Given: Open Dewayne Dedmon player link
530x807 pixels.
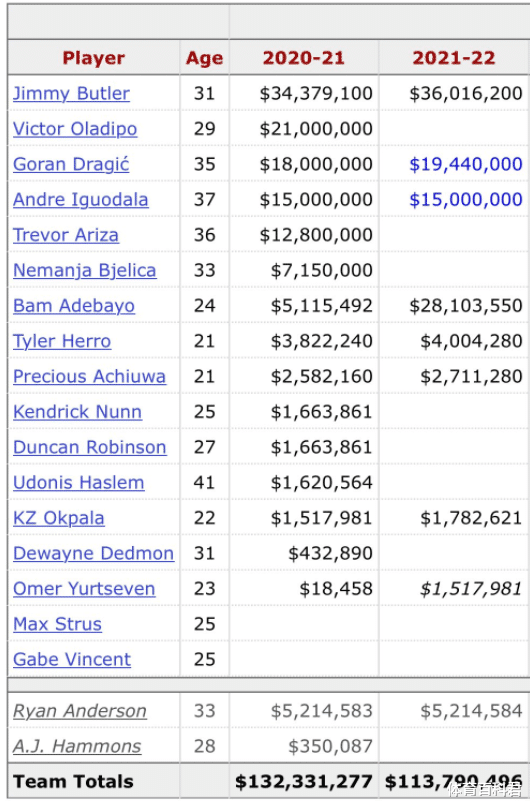Looking at the screenshot, I should coord(94,554).
